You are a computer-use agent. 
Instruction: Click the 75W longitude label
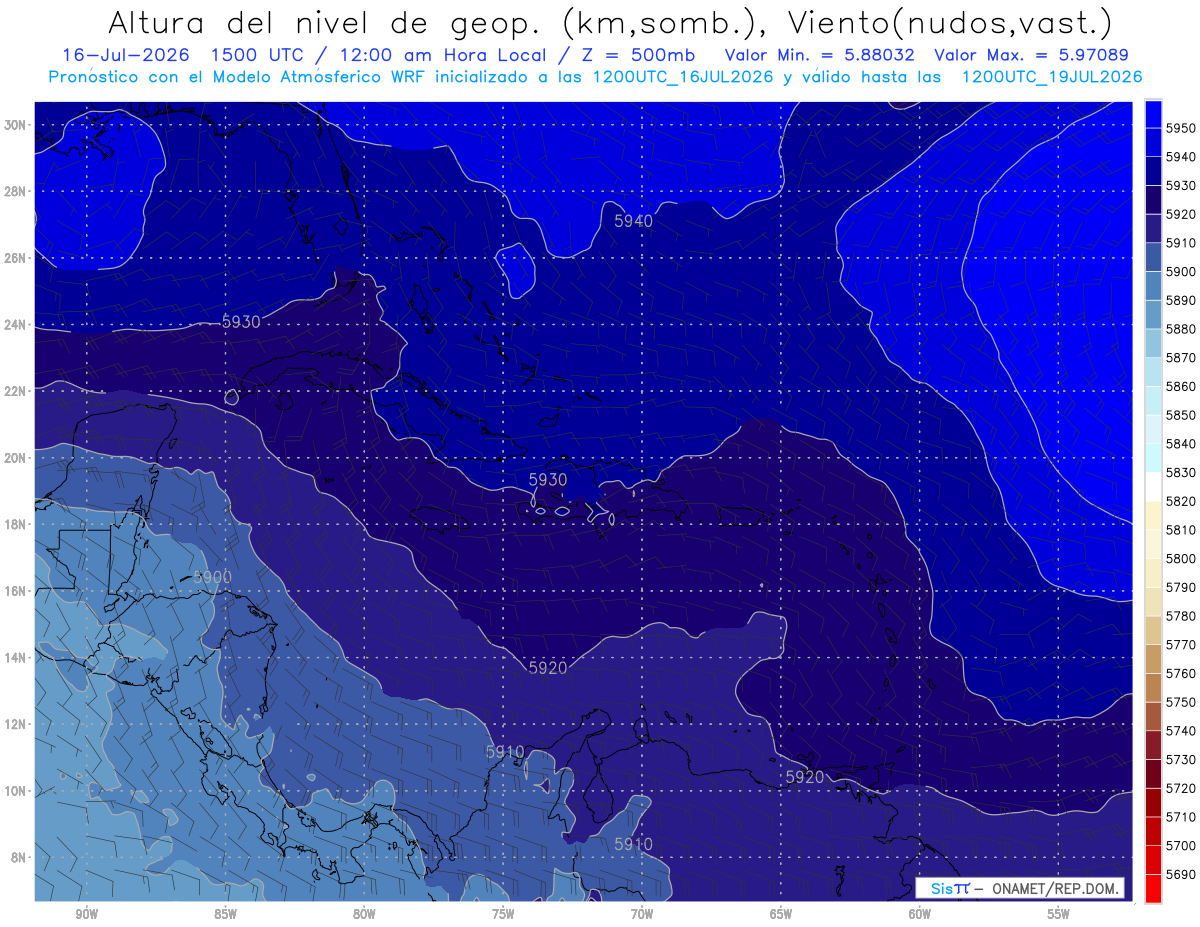[x=503, y=913]
